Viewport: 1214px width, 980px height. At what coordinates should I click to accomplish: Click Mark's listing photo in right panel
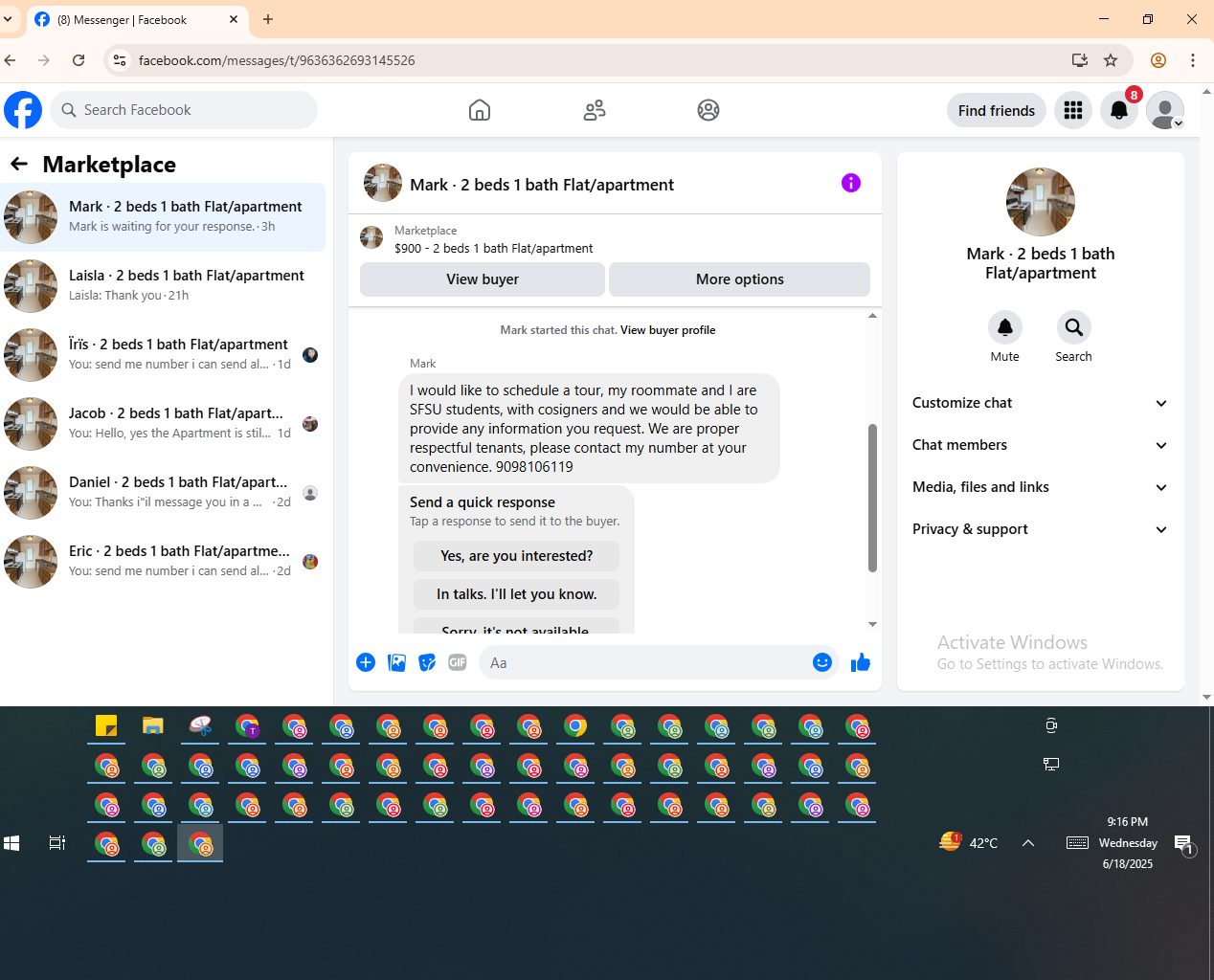point(1041,202)
